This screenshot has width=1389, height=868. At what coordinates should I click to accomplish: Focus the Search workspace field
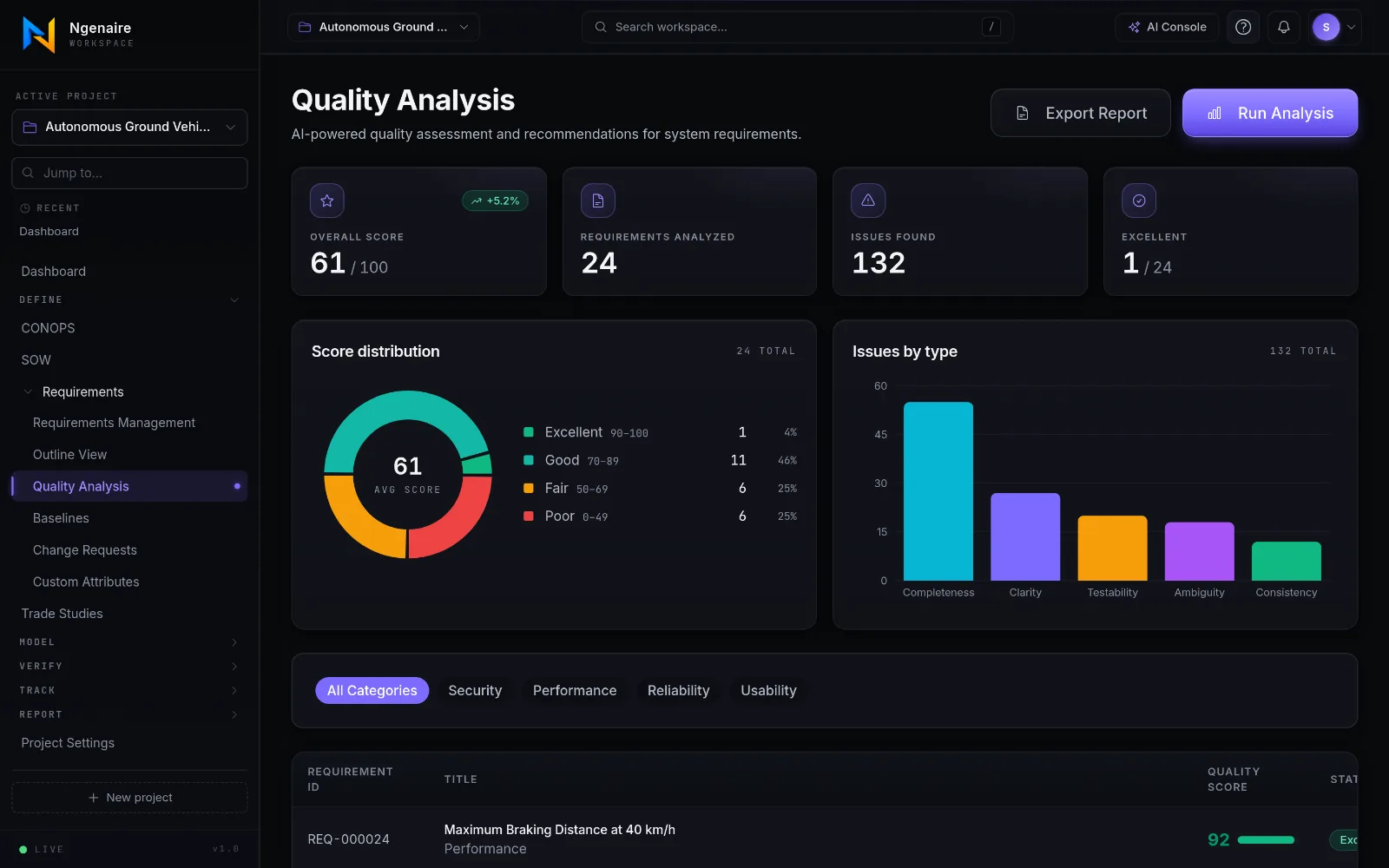point(797,27)
